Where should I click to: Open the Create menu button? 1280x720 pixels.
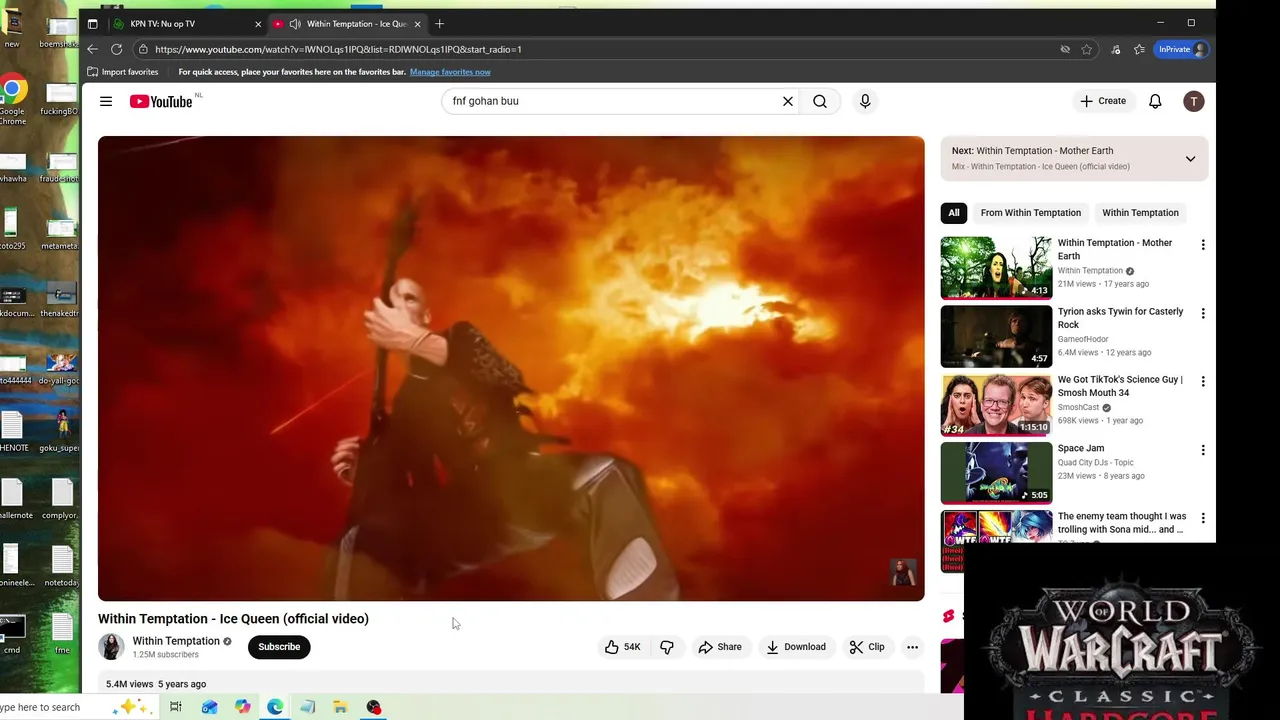[1103, 101]
